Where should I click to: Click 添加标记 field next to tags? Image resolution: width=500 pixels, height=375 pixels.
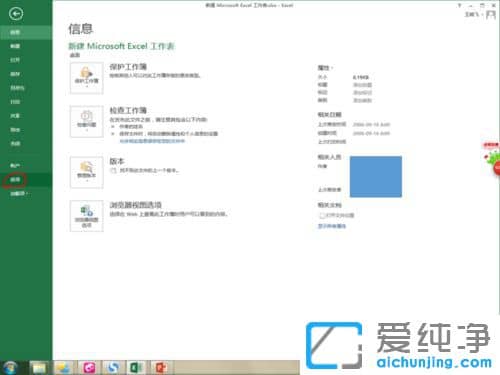click(x=362, y=93)
